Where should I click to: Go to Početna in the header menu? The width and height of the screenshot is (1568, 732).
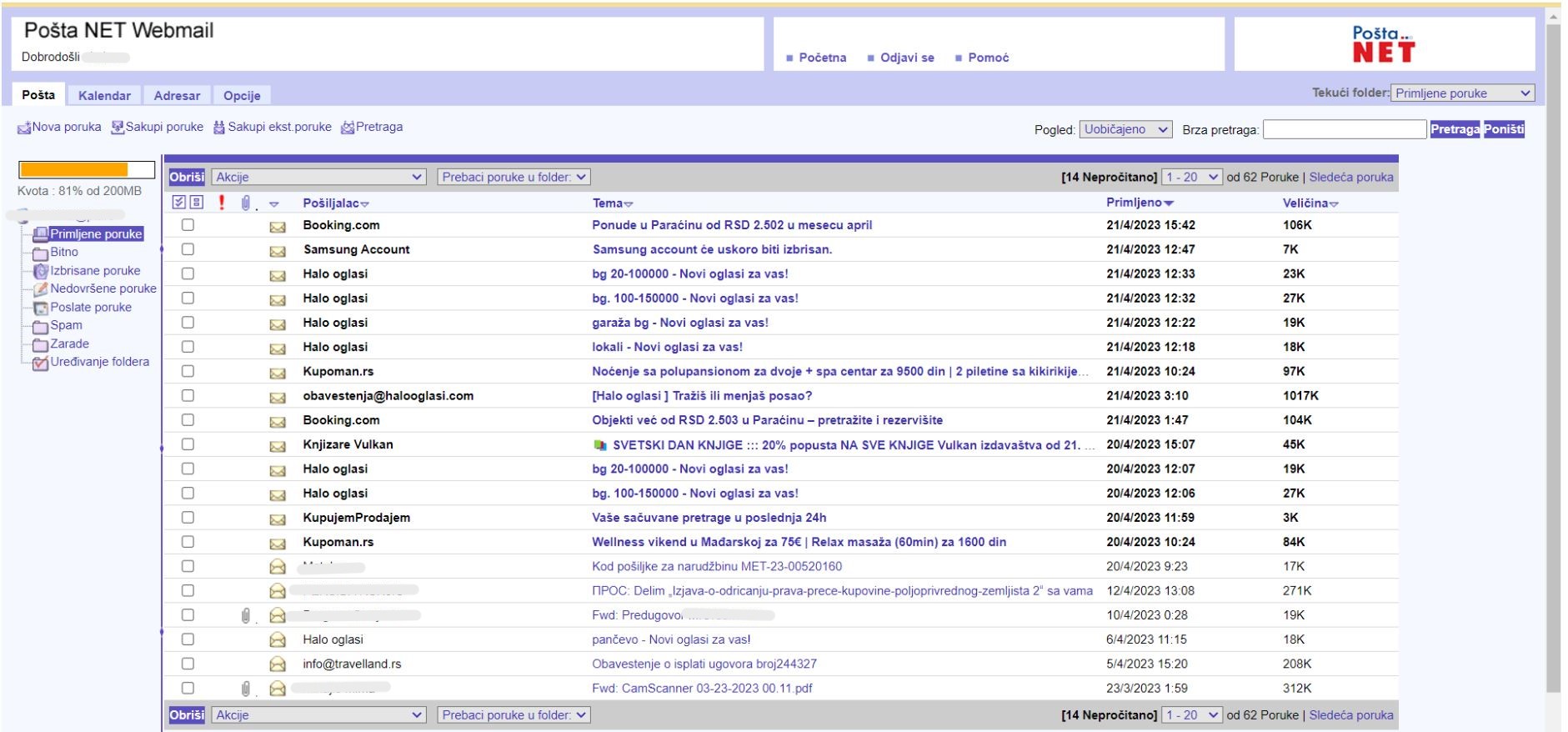pyautogui.click(x=822, y=58)
